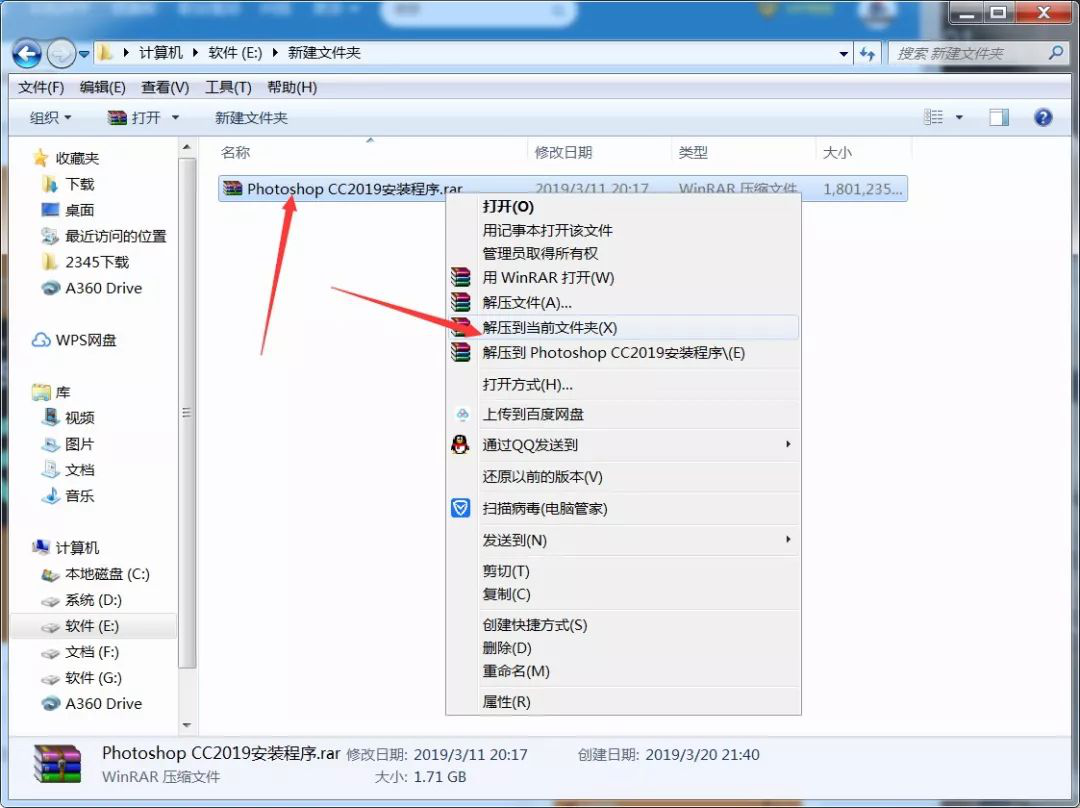The image size is (1080, 808).
Task: Sort by the 大小 column header
Action: coord(838,152)
